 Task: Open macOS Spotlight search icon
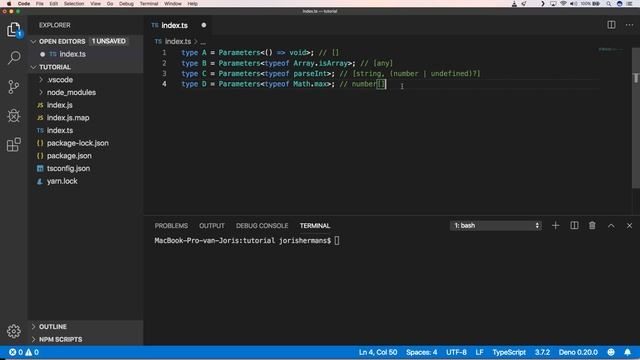coord(609,4)
